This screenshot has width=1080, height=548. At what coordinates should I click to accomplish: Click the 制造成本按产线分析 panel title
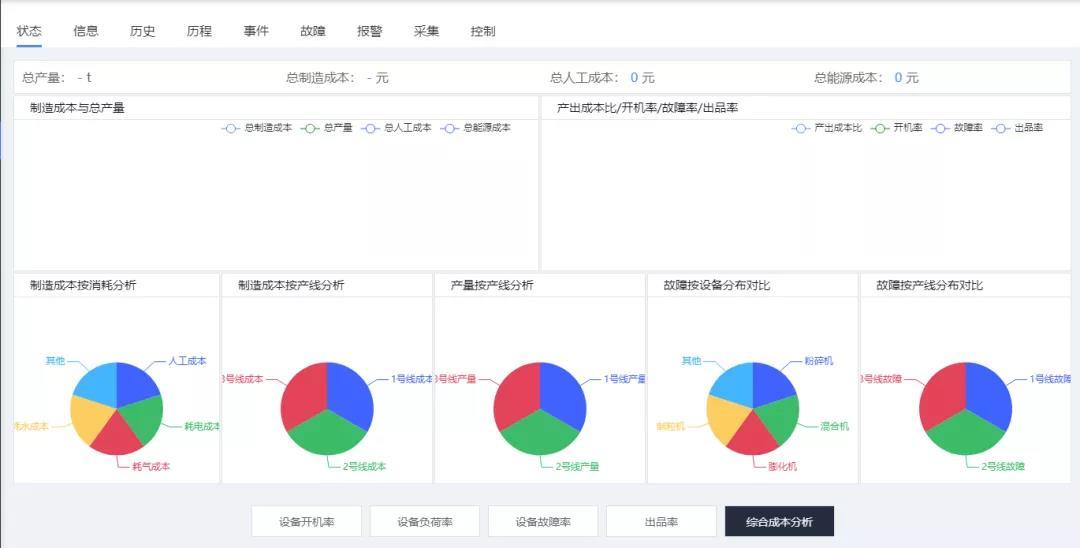(291, 285)
